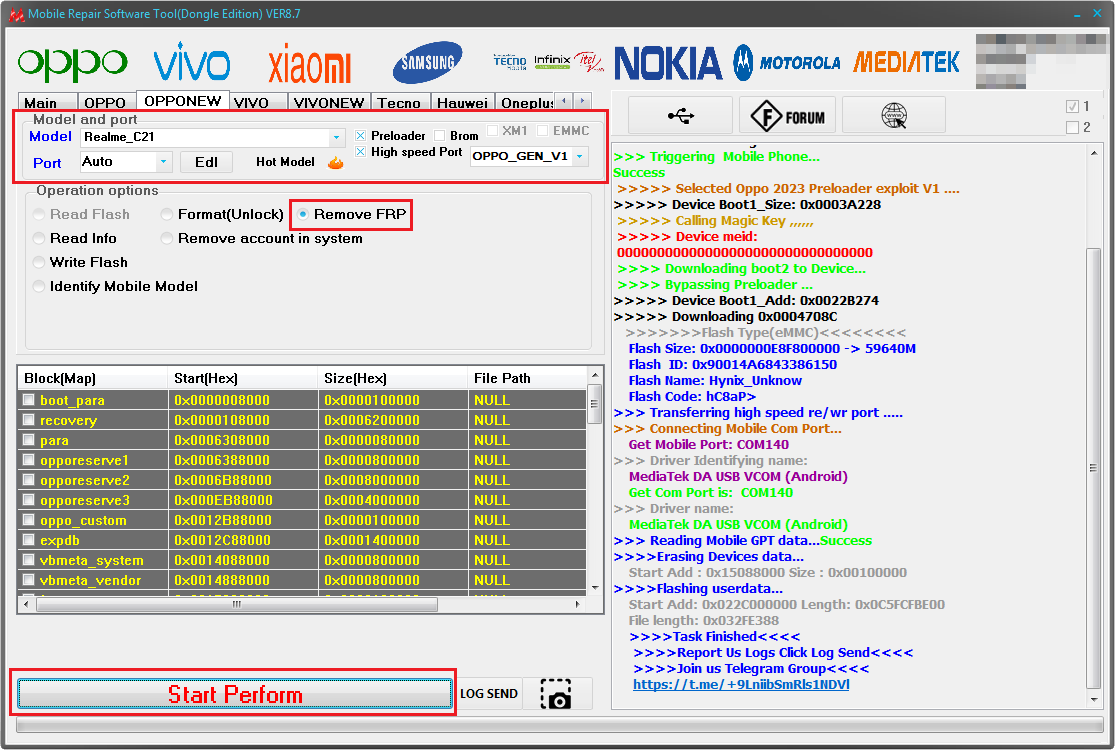Click the USB connection icon button

(681, 115)
